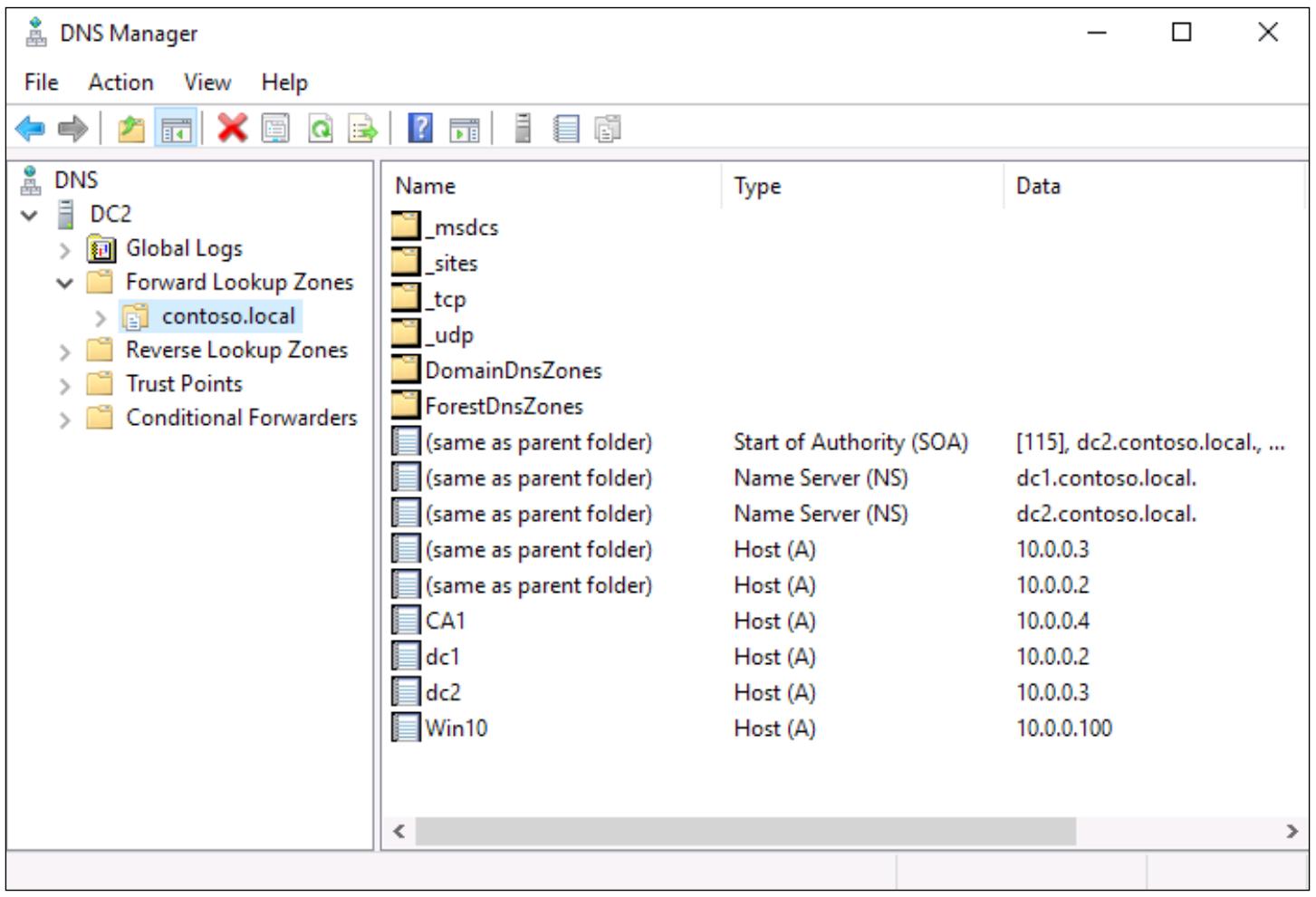
Task: Open Properties toolbar icon
Action: tap(275, 128)
